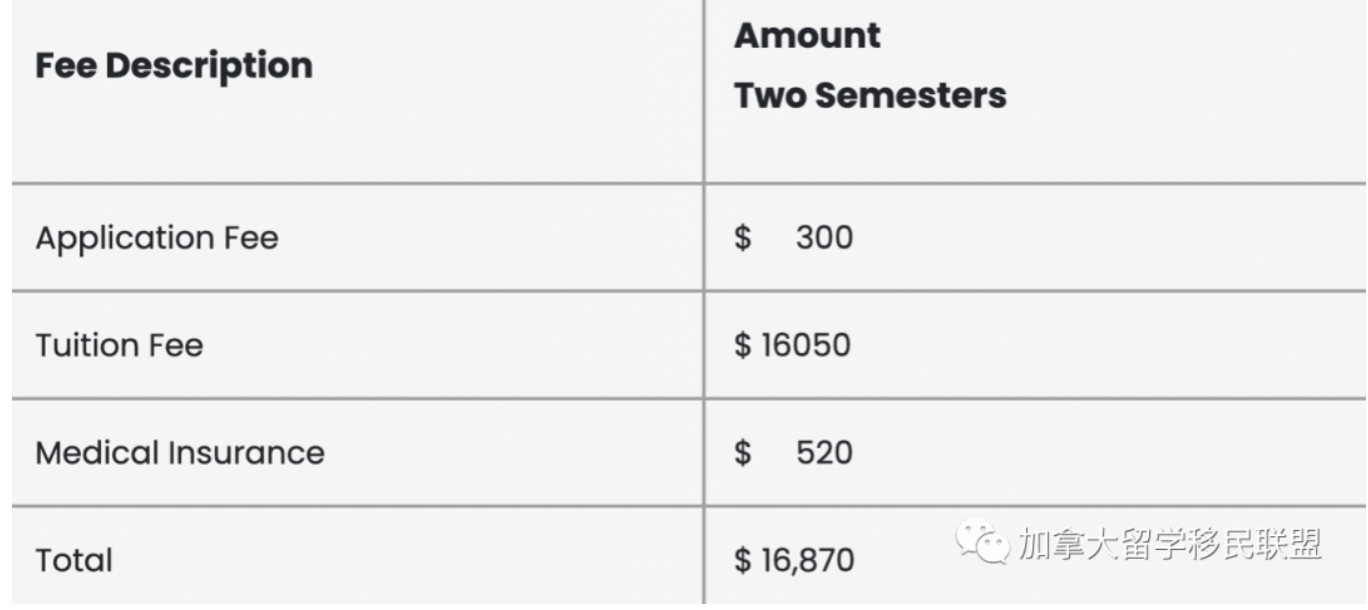Select the 300 application fee value
Screen dimensions: 1368x610
(x=824, y=238)
